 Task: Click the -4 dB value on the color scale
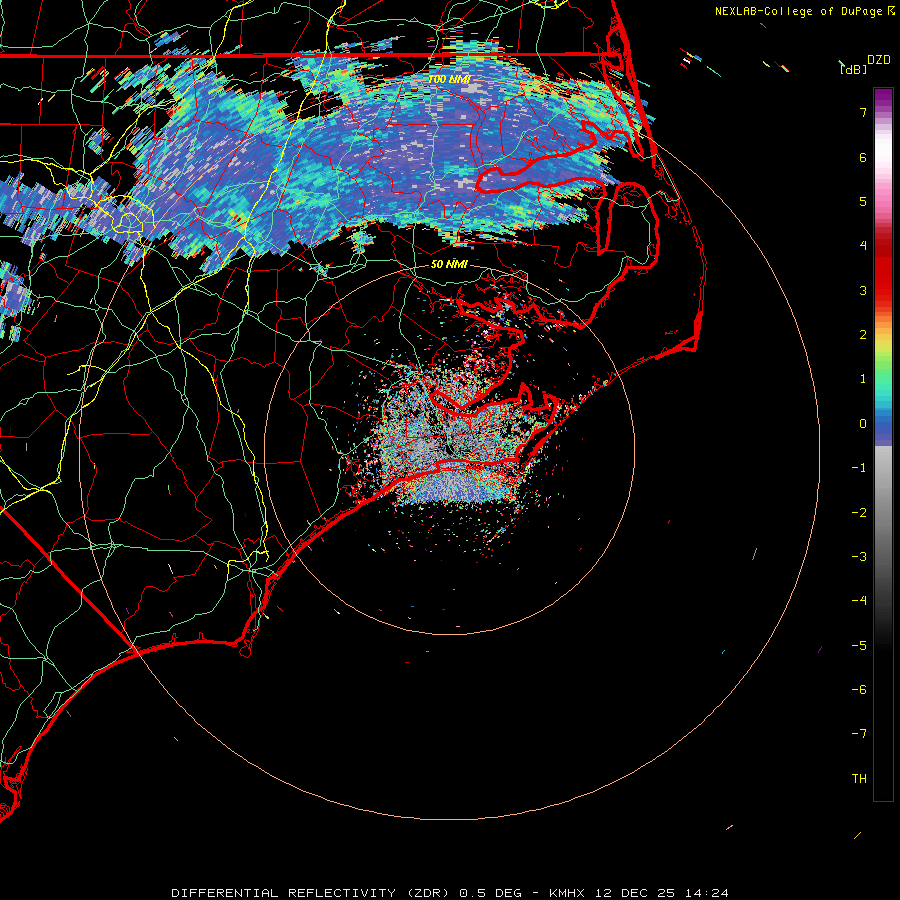pyautogui.click(x=859, y=601)
